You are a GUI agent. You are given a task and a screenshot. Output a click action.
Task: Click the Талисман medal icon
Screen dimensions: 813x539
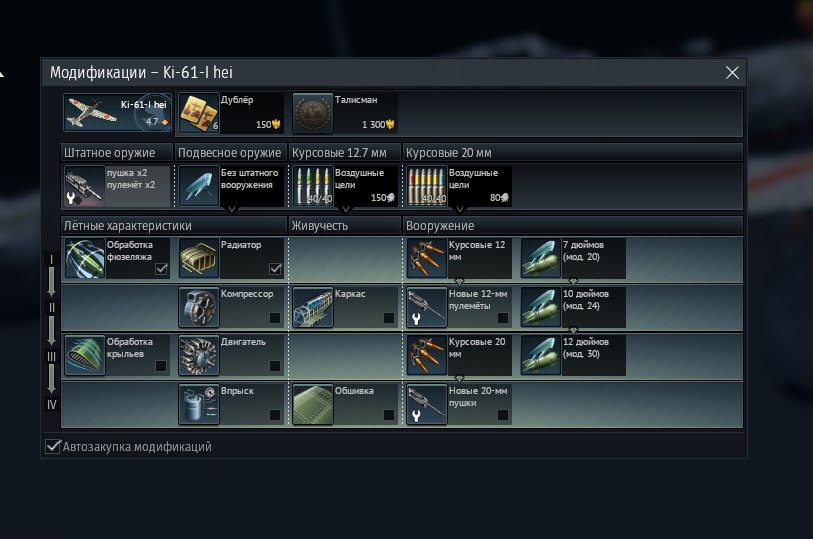(x=313, y=113)
